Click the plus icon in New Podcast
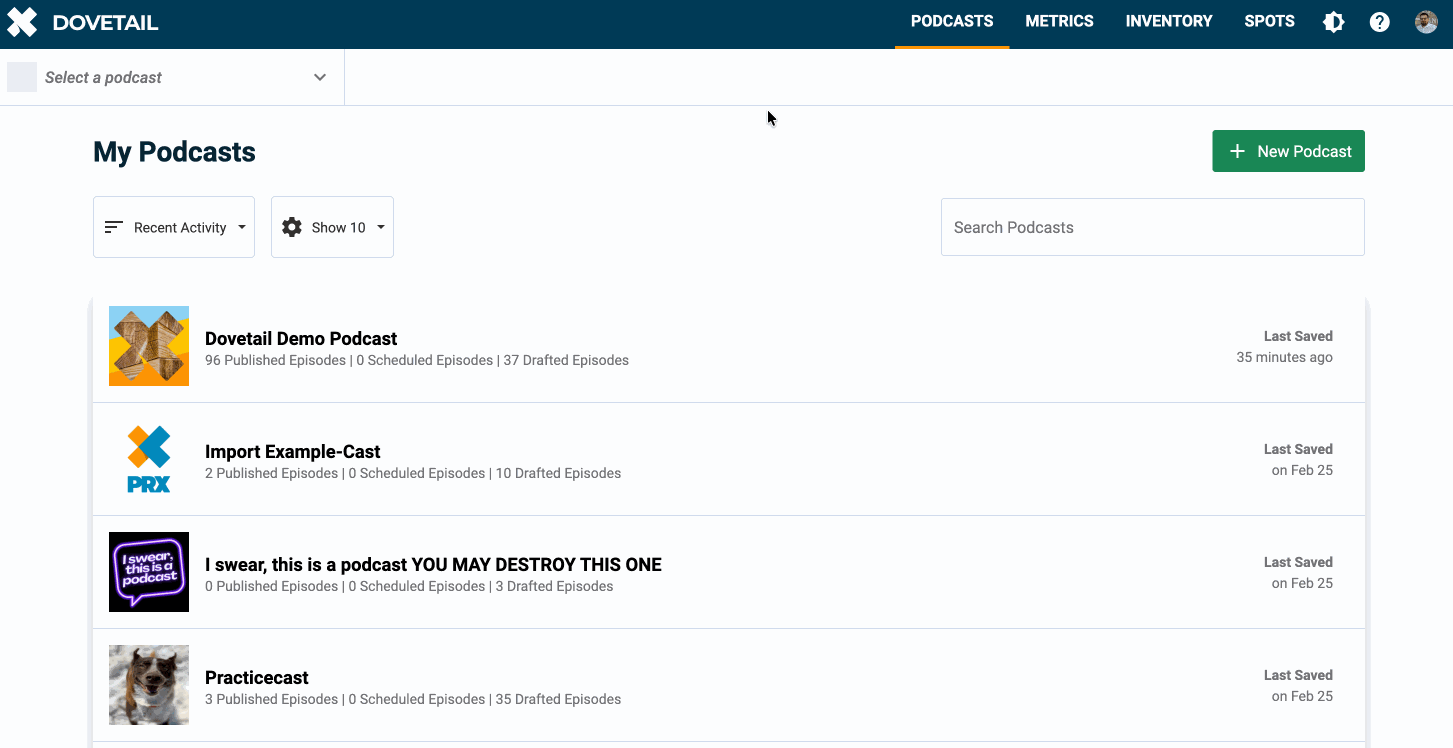 point(1237,151)
